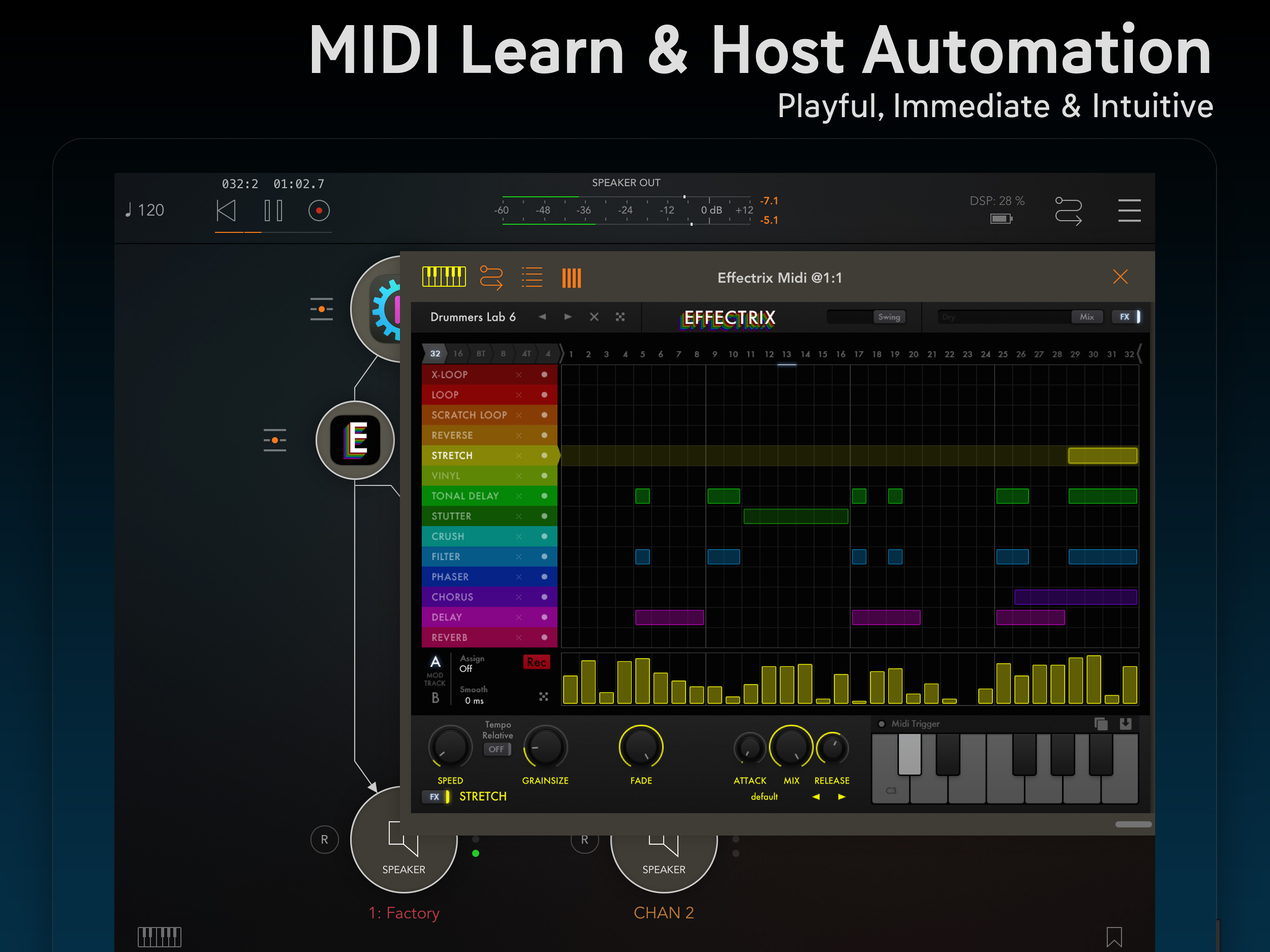Select the TONAL DELAY effect row
This screenshot has height=952, width=1270.
[465, 496]
